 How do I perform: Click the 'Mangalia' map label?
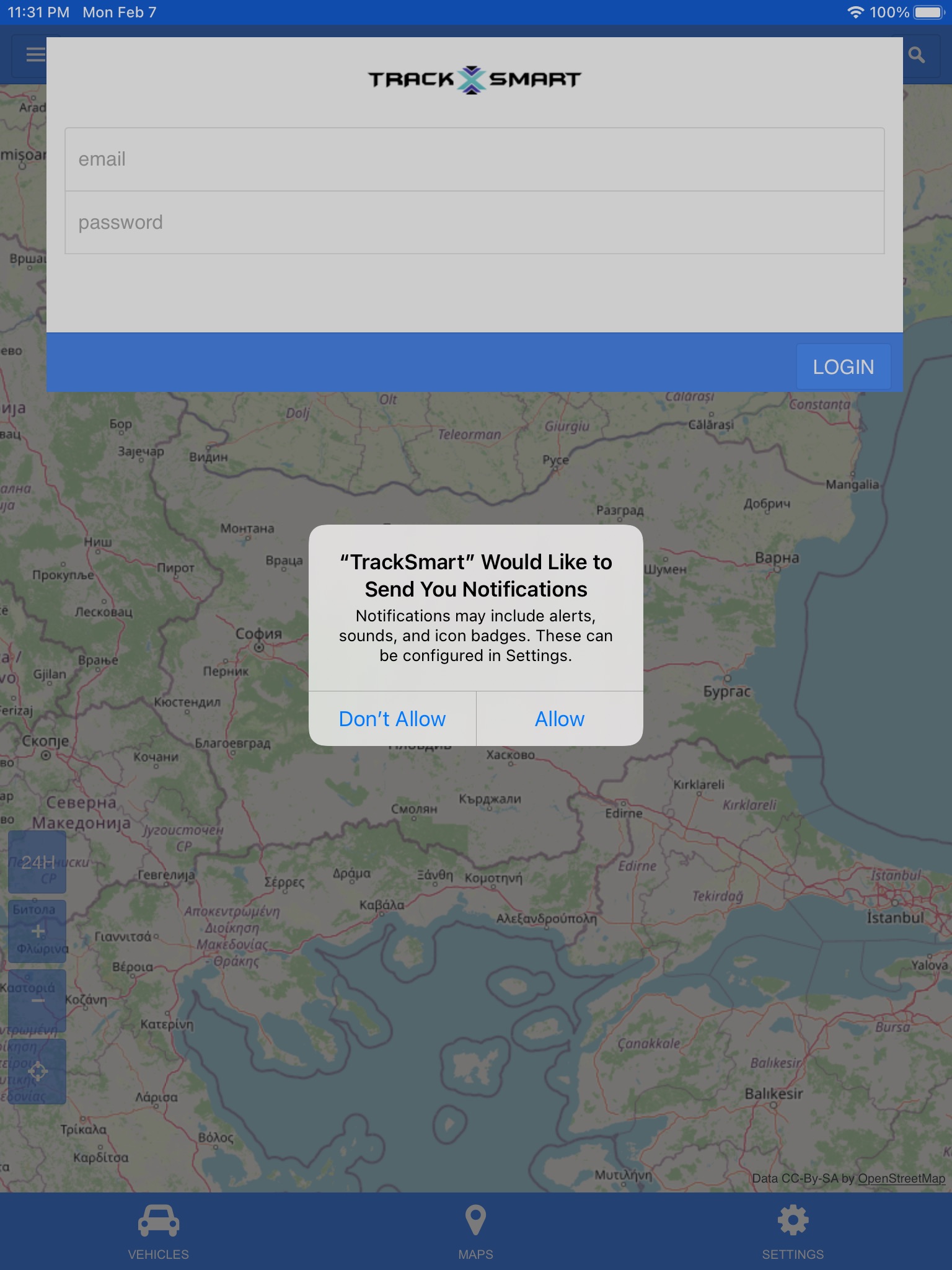click(x=852, y=484)
